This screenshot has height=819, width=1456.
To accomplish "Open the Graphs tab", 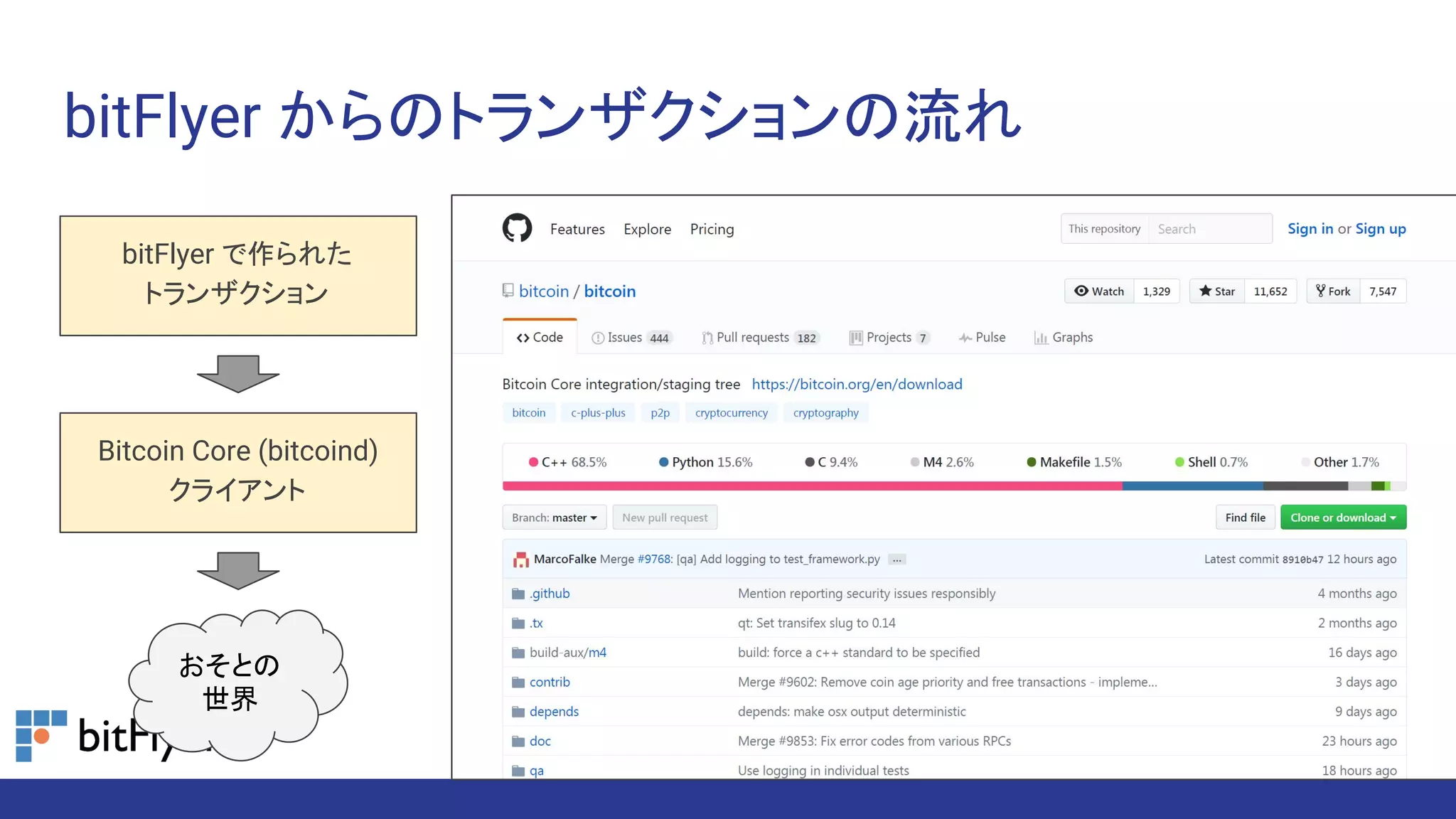I will tap(1064, 338).
